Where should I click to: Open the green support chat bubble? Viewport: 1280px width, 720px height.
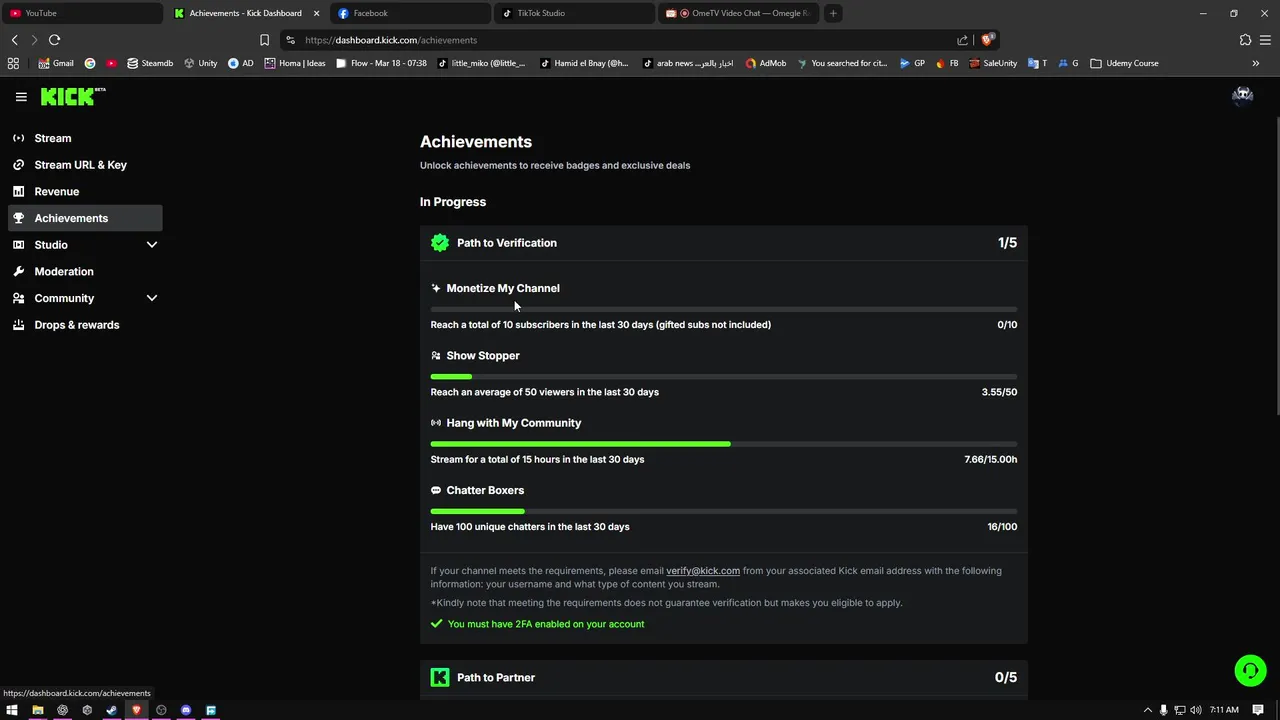coord(1250,671)
